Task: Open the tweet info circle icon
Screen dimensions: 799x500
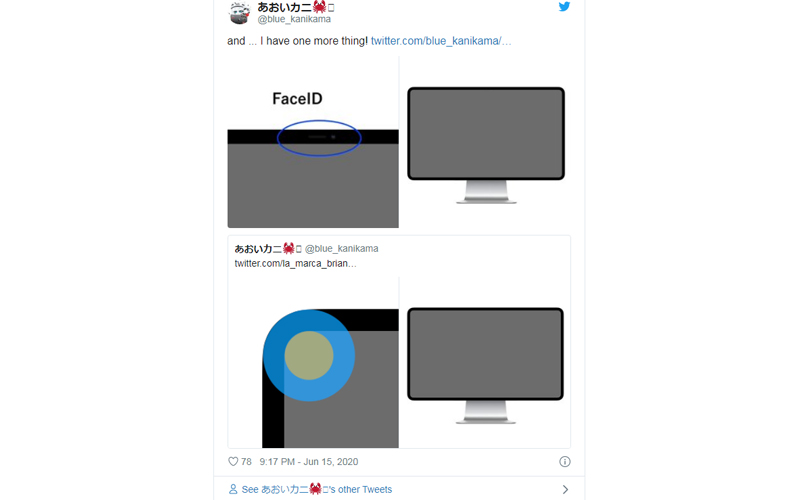Action: pos(565,461)
